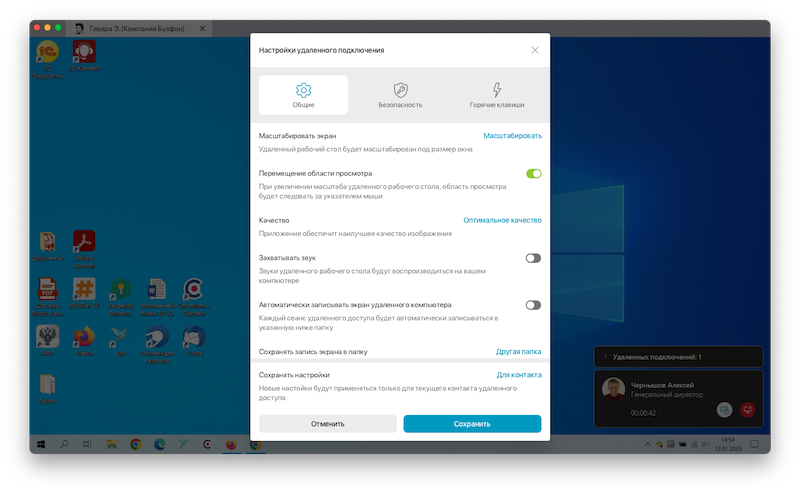Disable the Перемещение области просмотра toggle
800x493 pixels.
click(533, 173)
